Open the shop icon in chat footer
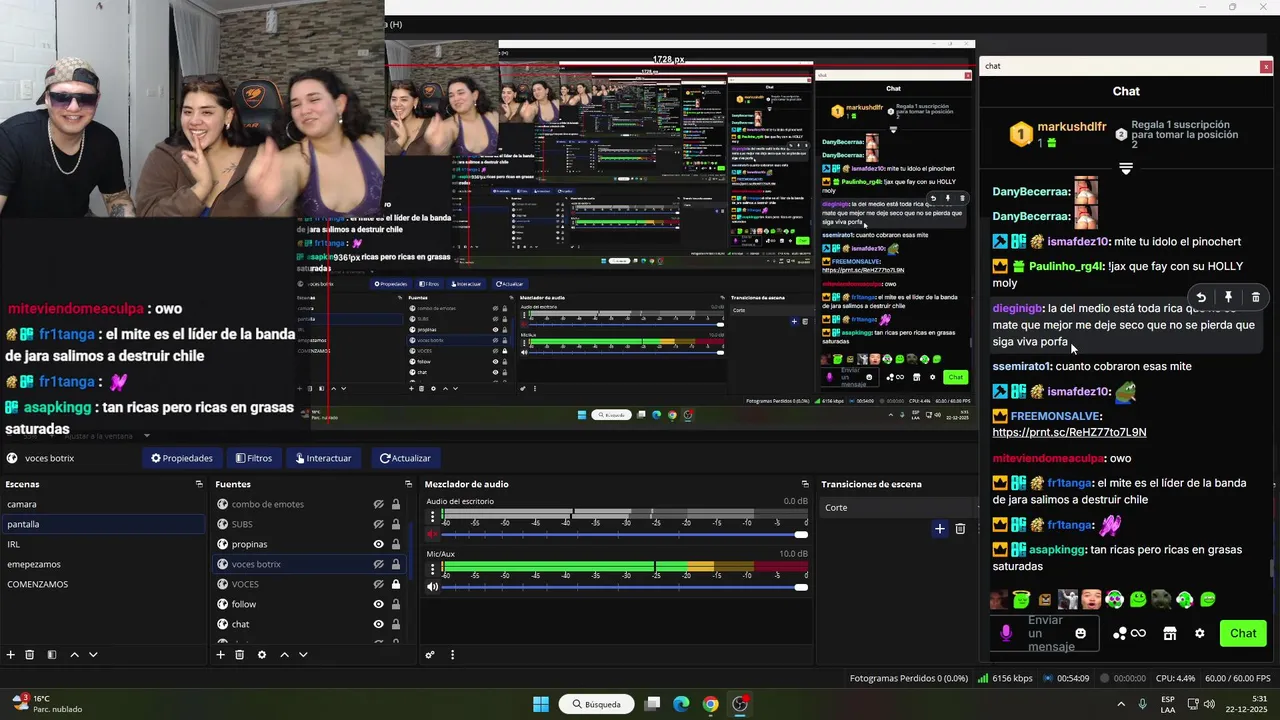The height and width of the screenshot is (720, 1280). tap(1169, 633)
